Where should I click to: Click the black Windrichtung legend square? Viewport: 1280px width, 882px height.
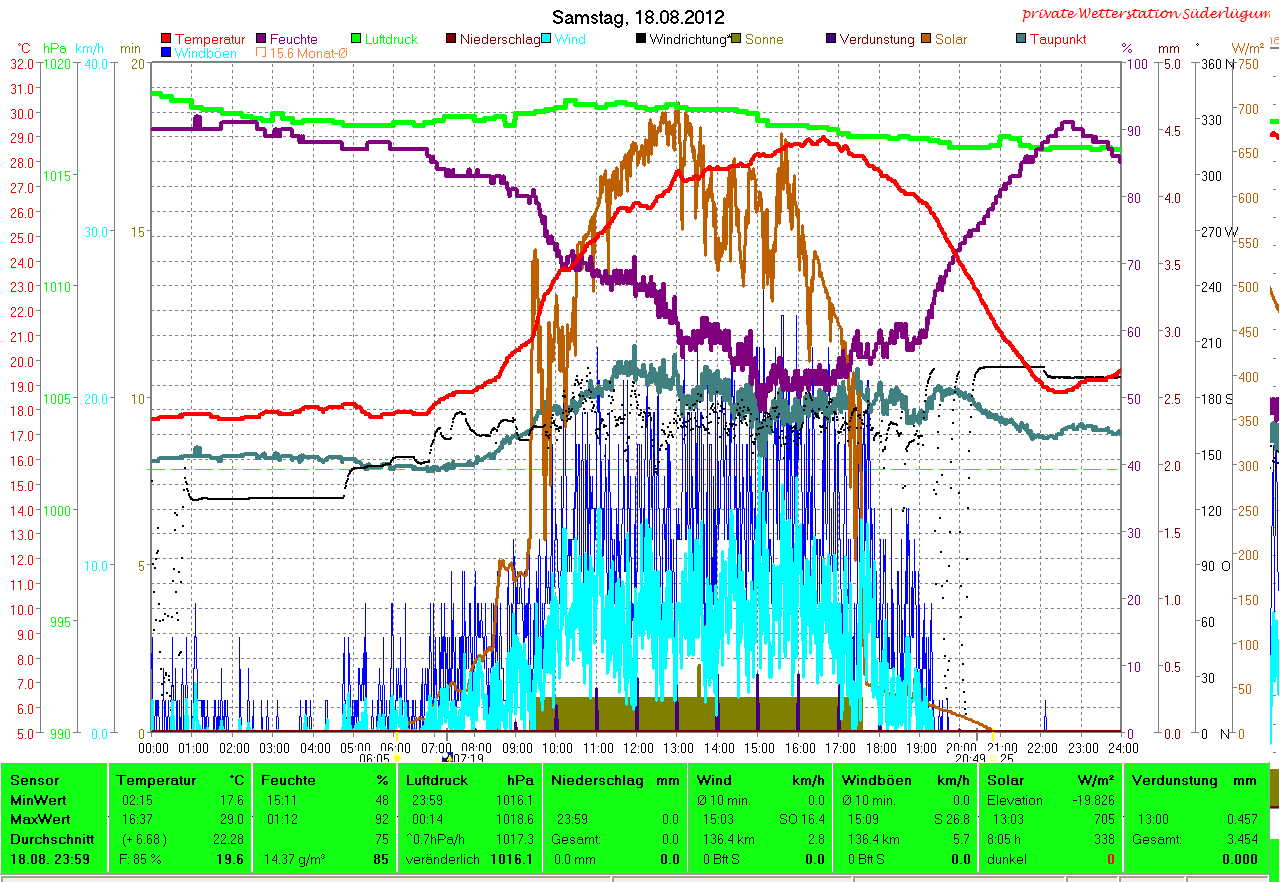(x=641, y=40)
